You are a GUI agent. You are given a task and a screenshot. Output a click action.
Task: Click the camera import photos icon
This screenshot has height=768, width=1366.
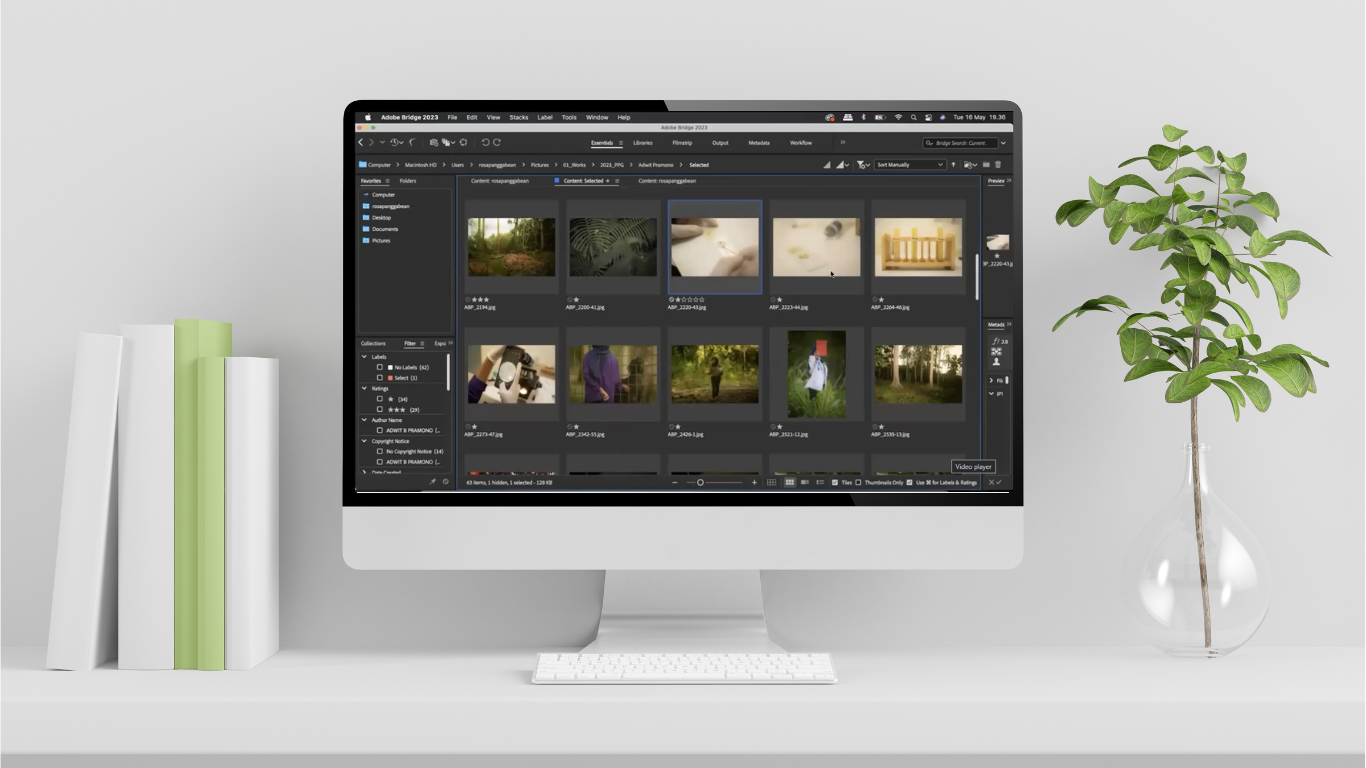click(434, 143)
